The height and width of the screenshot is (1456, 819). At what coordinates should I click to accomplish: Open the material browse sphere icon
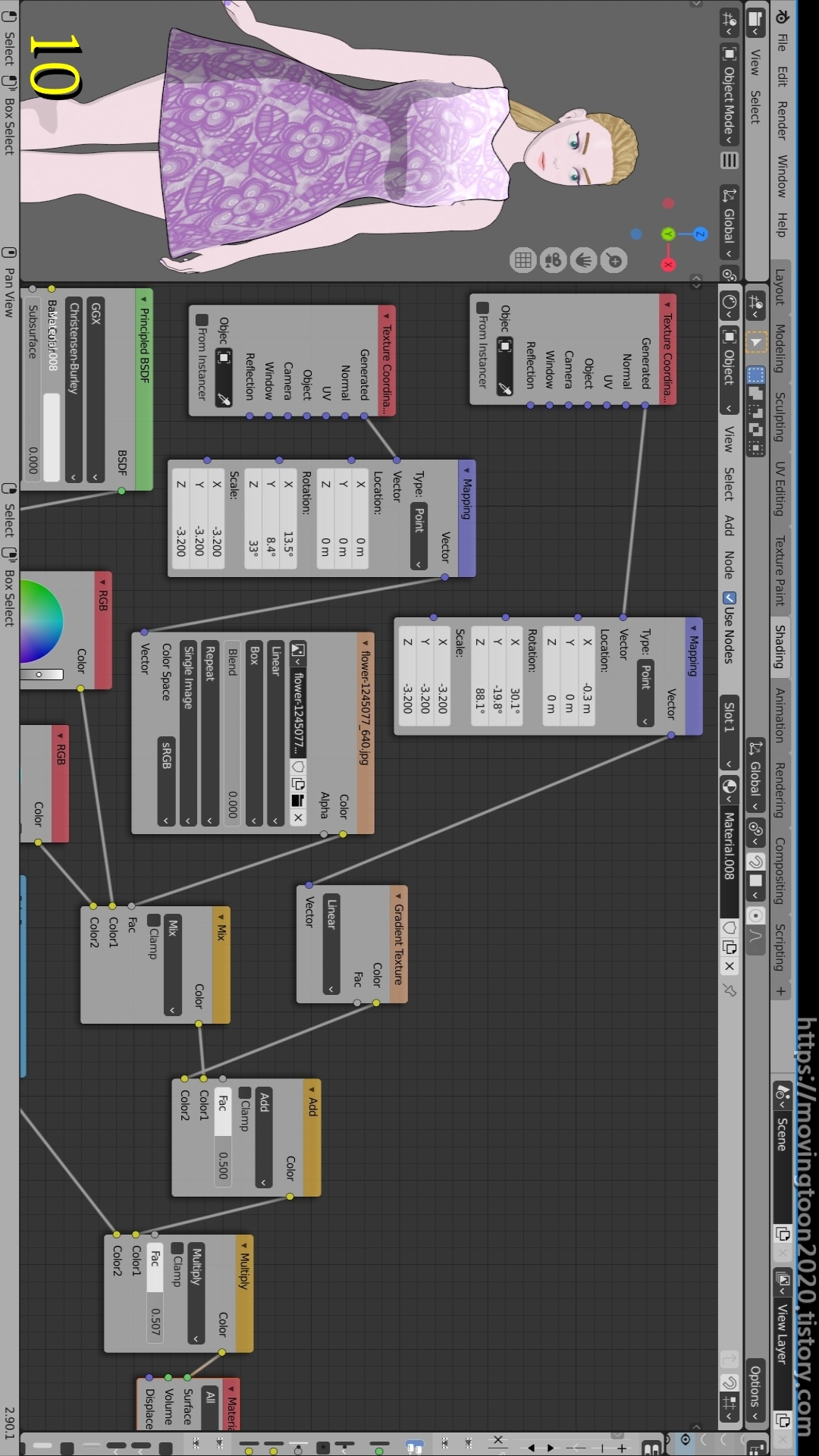pyautogui.click(x=730, y=789)
